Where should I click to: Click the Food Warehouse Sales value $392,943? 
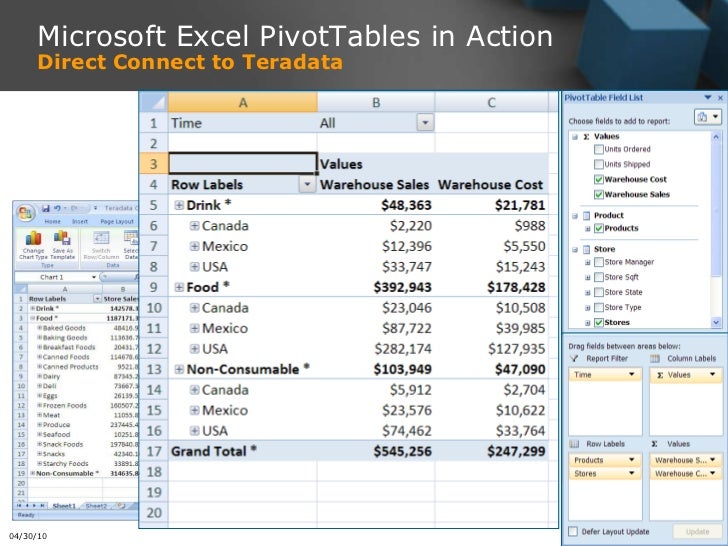click(403, 287)
